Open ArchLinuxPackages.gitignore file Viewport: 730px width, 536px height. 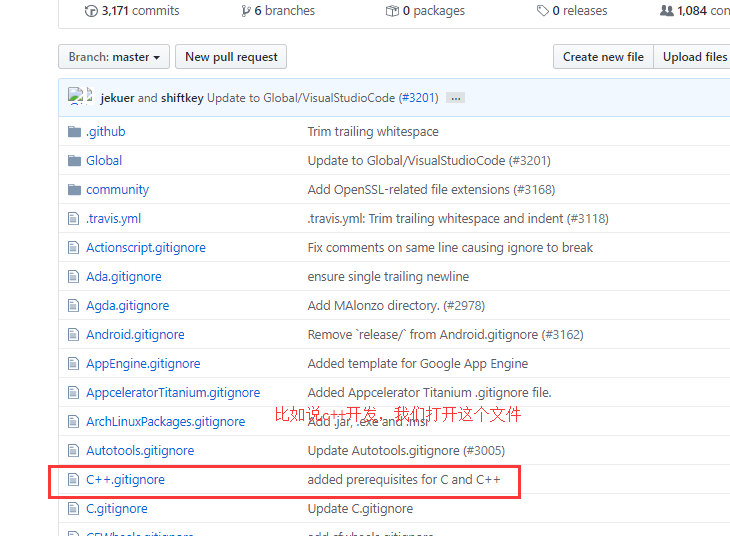click(x=165, y=421)
